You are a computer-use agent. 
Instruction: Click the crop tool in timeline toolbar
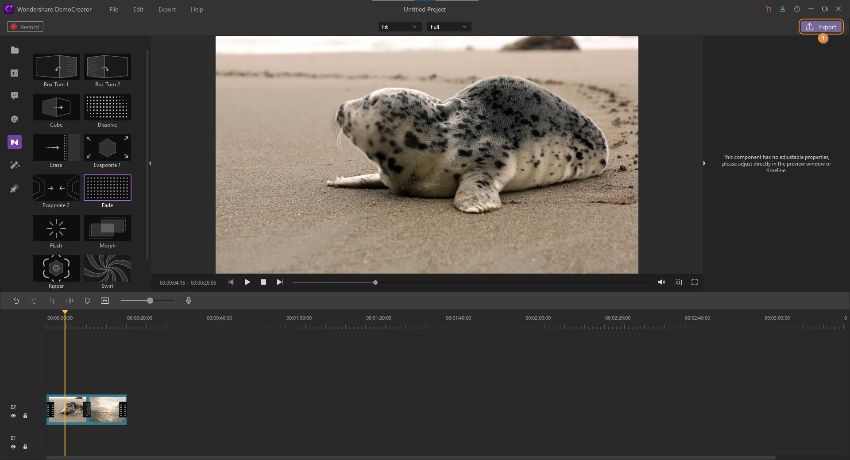tap(52, 301)
